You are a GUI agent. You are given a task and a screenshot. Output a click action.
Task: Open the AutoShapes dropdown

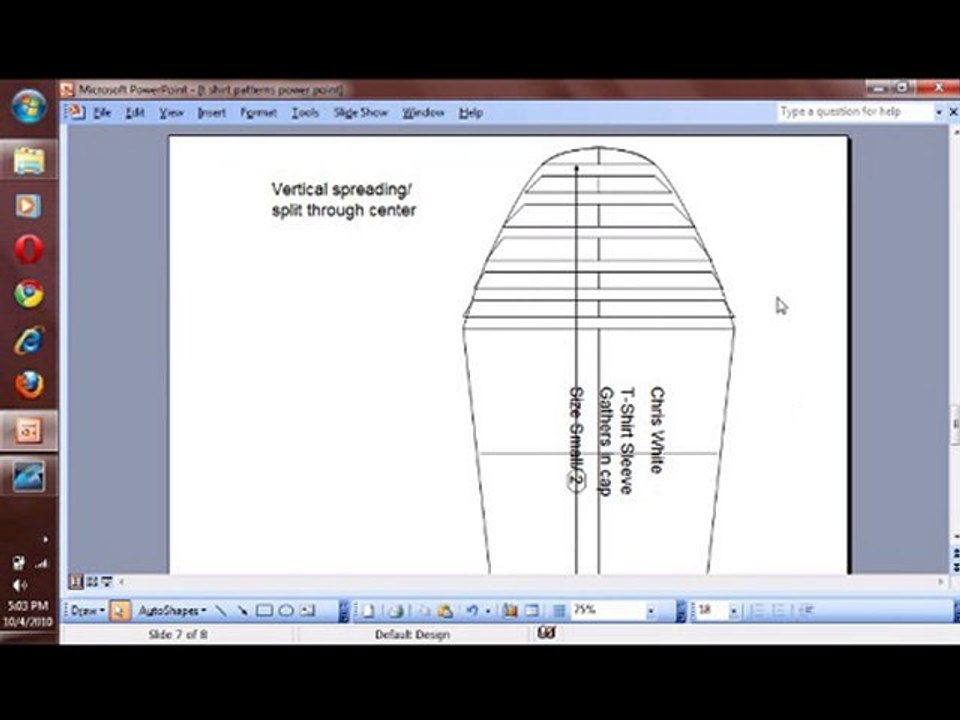click(x=172, y=610)
